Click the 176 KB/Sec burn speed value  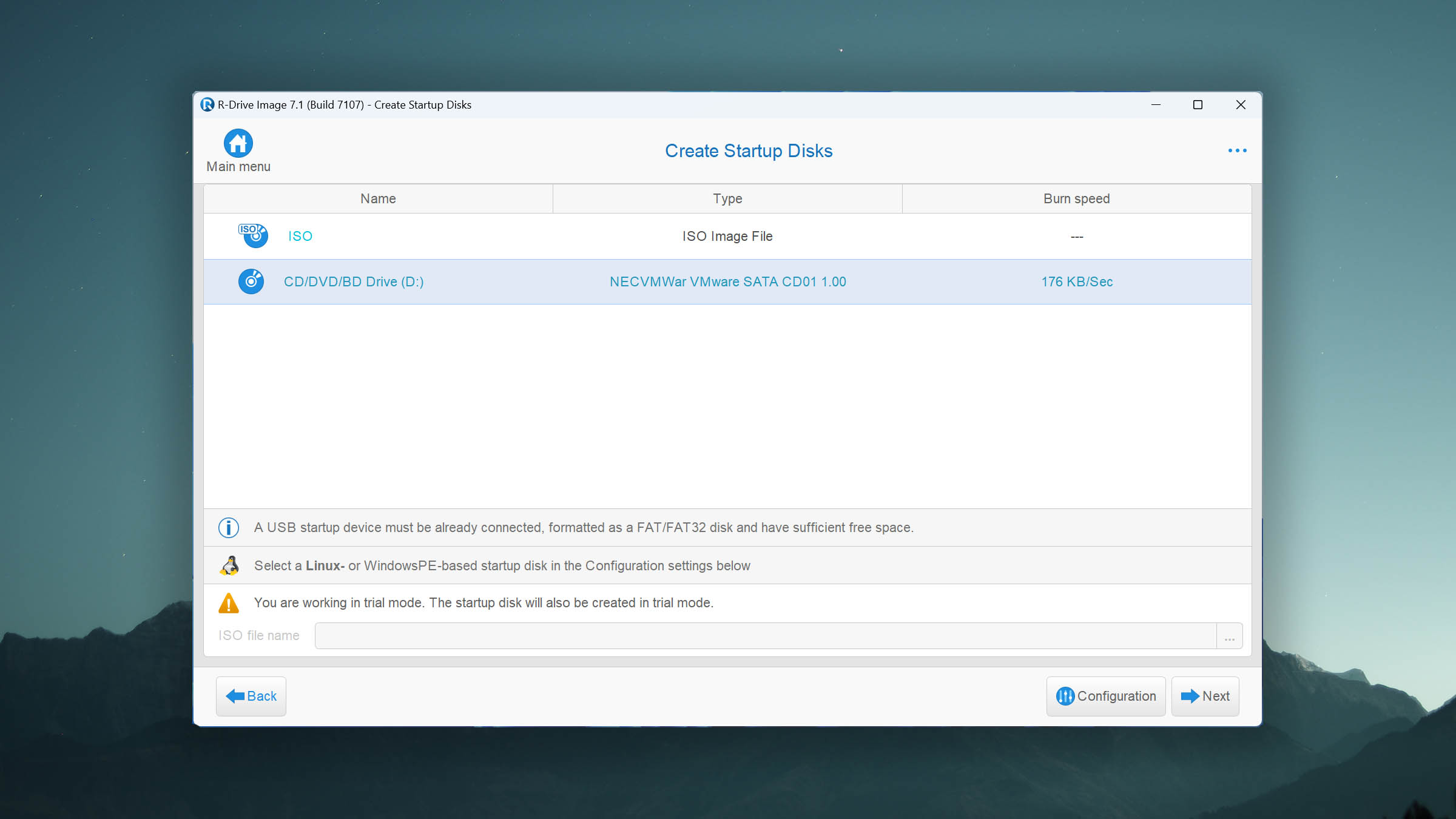coord(1077,281)
